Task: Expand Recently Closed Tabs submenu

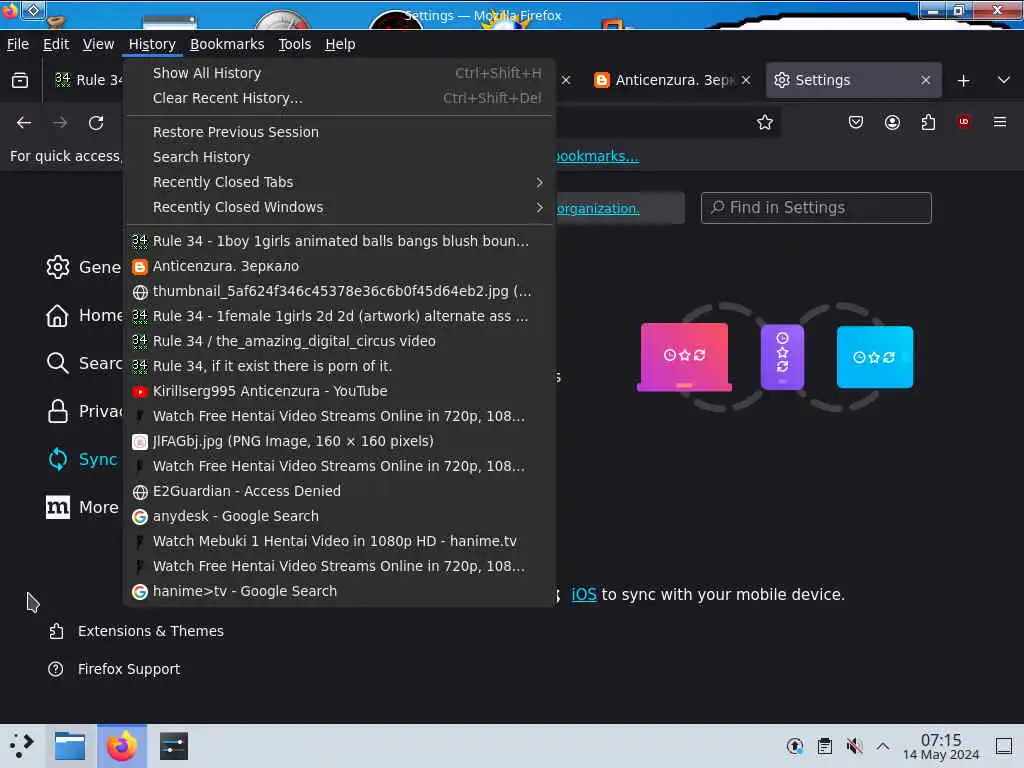Action: (x=339, y=182)
